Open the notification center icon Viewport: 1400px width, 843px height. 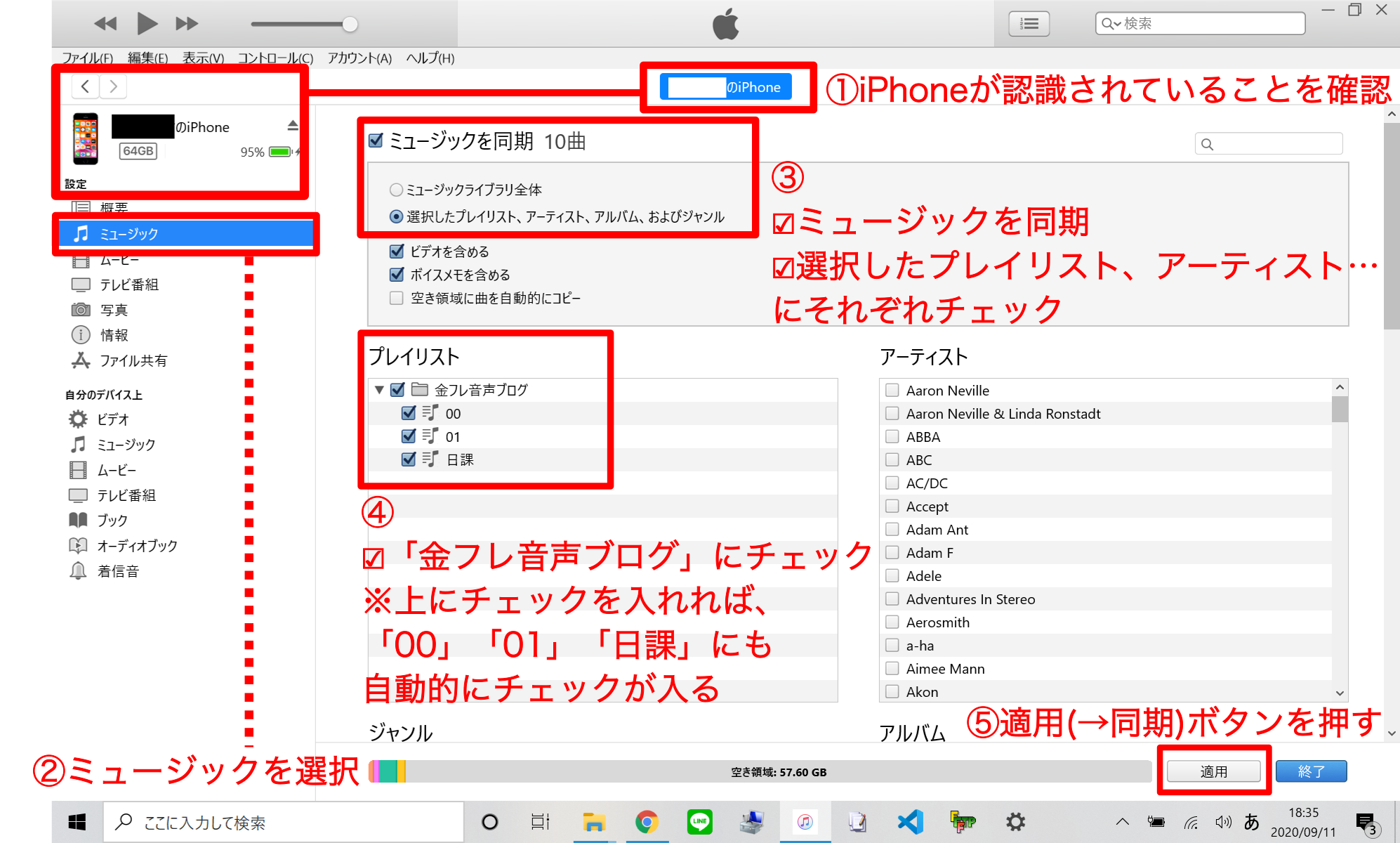tap(1366, 823)
